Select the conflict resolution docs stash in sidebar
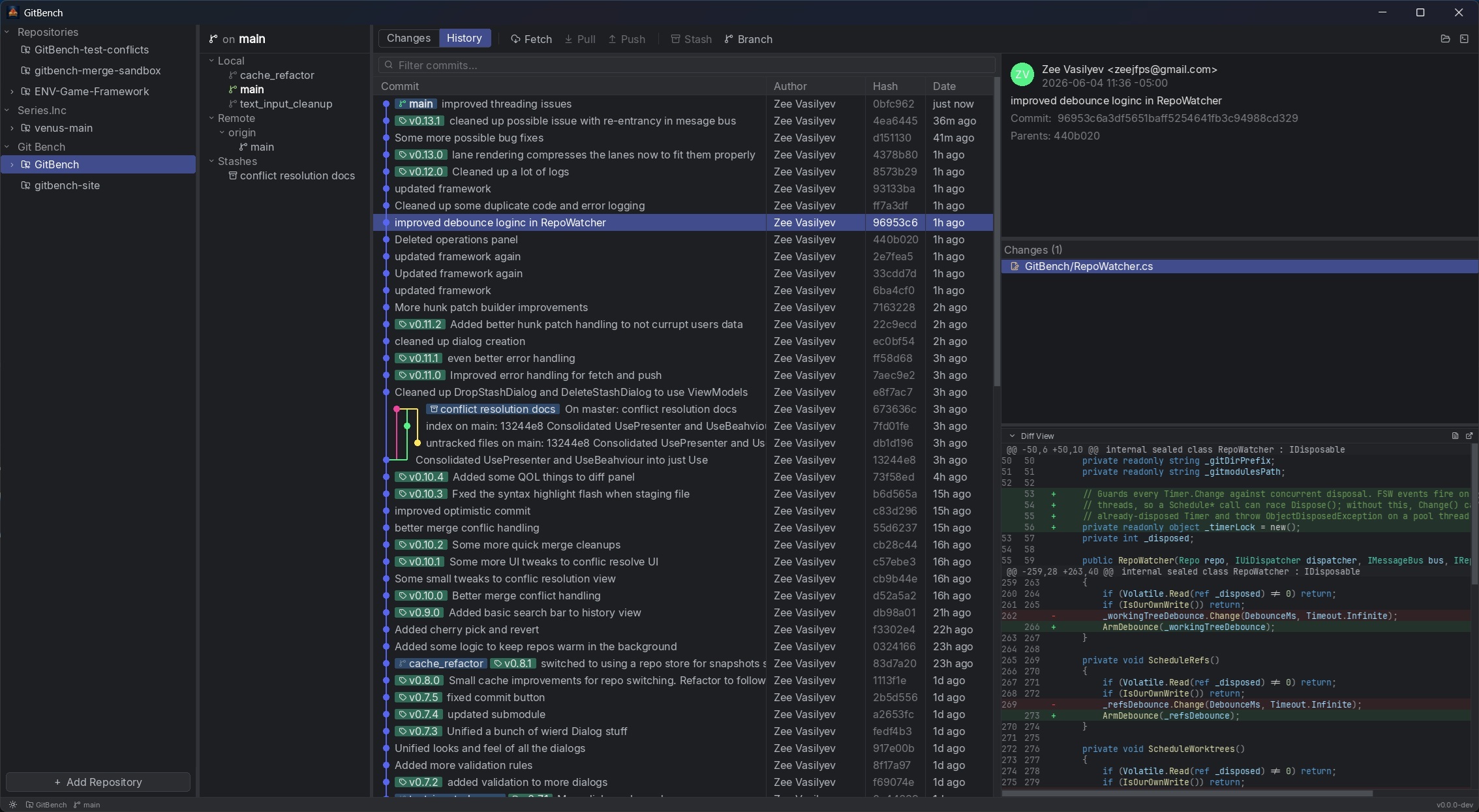Screen dimensions: 1479x812 click(297, 175)
